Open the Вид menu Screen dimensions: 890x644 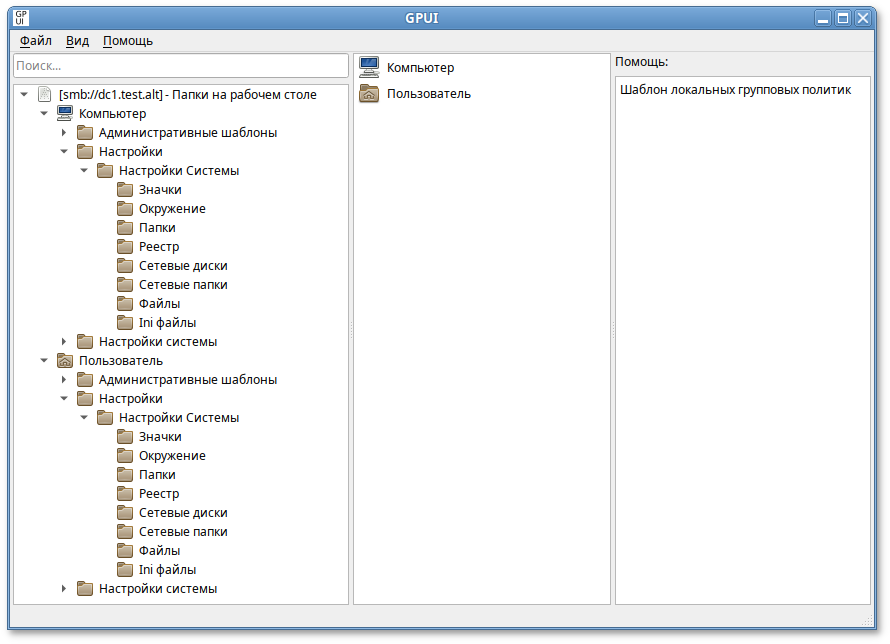(77, 41)
